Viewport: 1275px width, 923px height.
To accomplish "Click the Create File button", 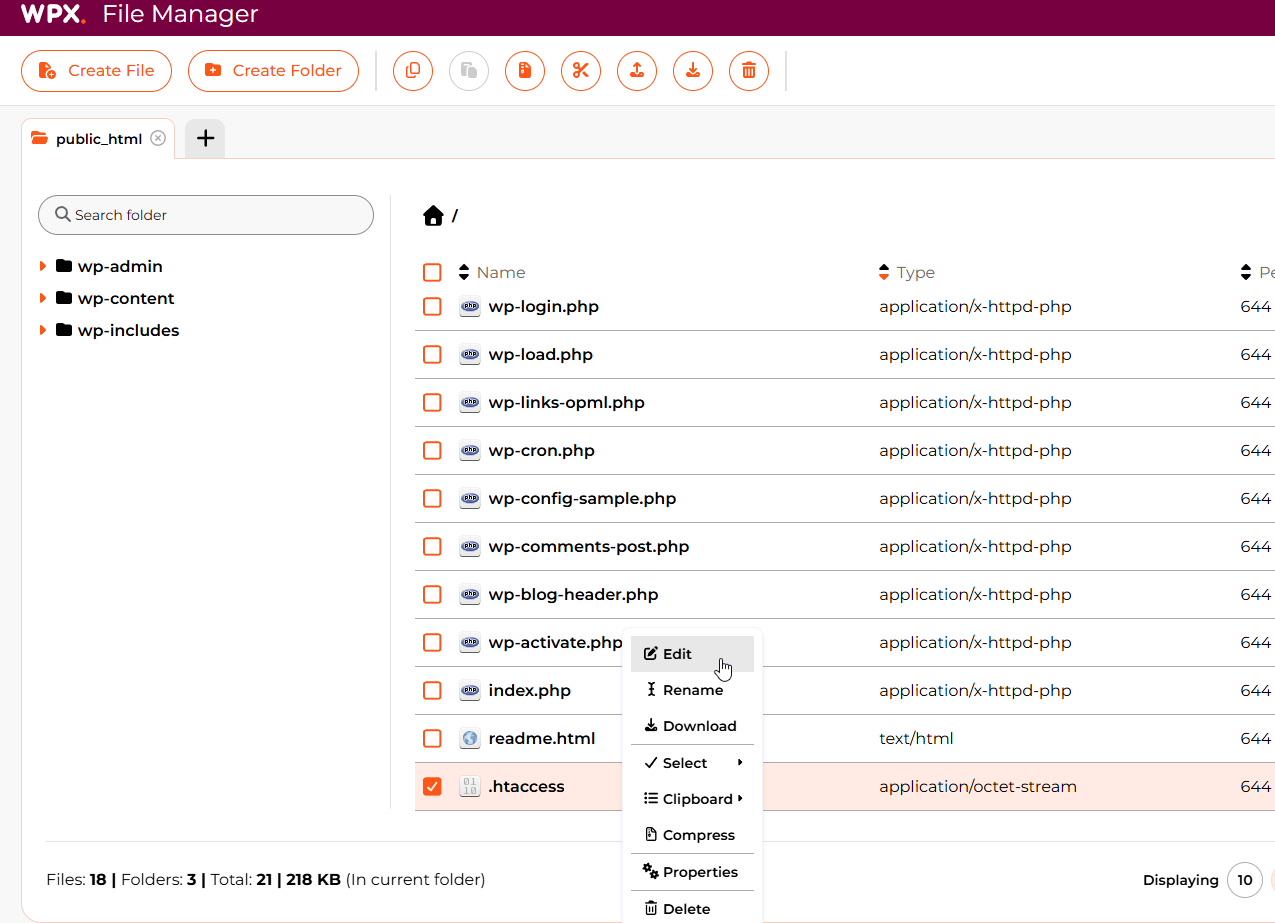I will pos(96,71).
